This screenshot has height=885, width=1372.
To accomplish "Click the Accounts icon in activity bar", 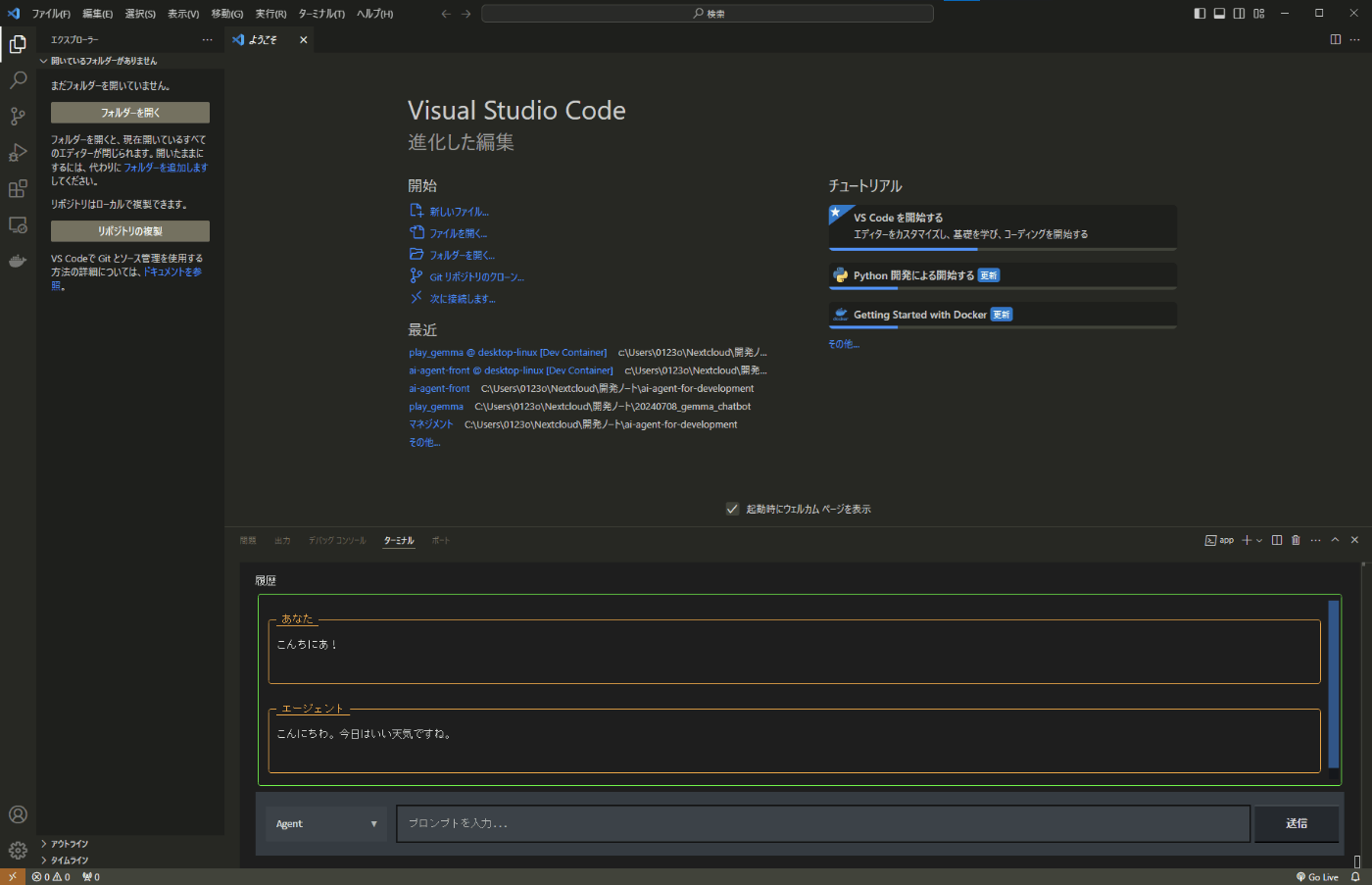I will pyautogui.click(x=18, y=814).
